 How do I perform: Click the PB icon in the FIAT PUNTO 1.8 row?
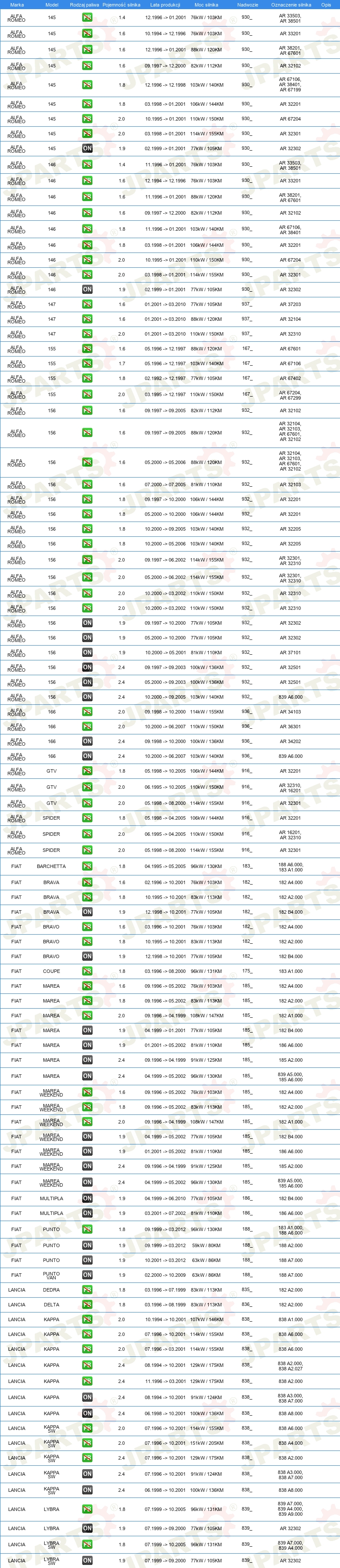87,1230
